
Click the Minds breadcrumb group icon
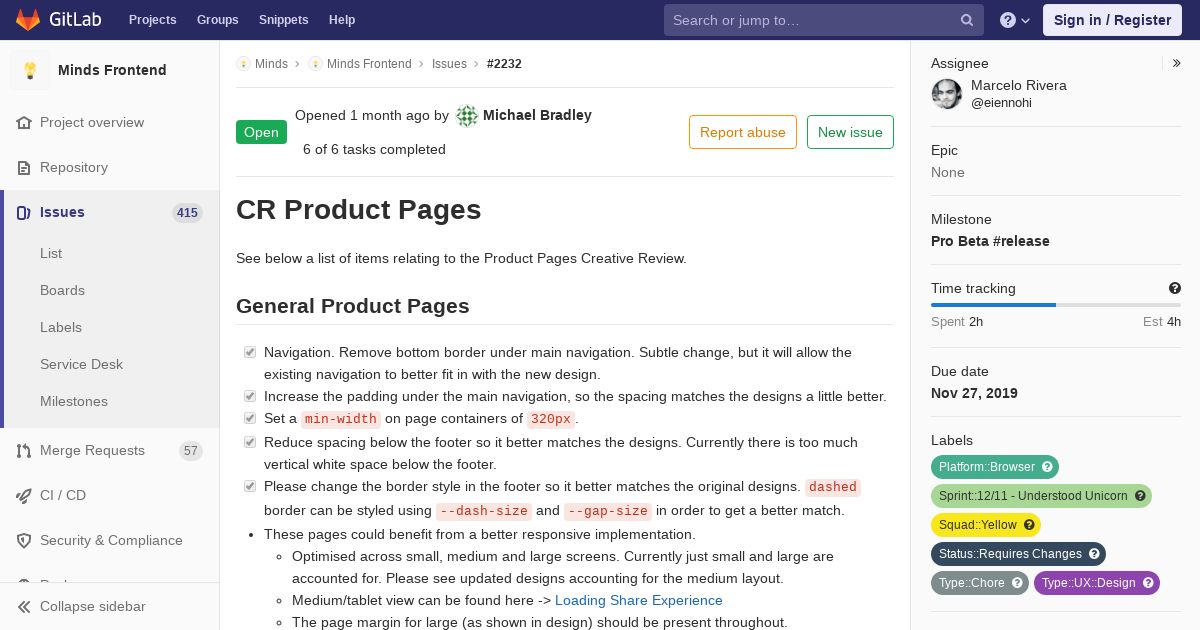[x=243, y=63]
